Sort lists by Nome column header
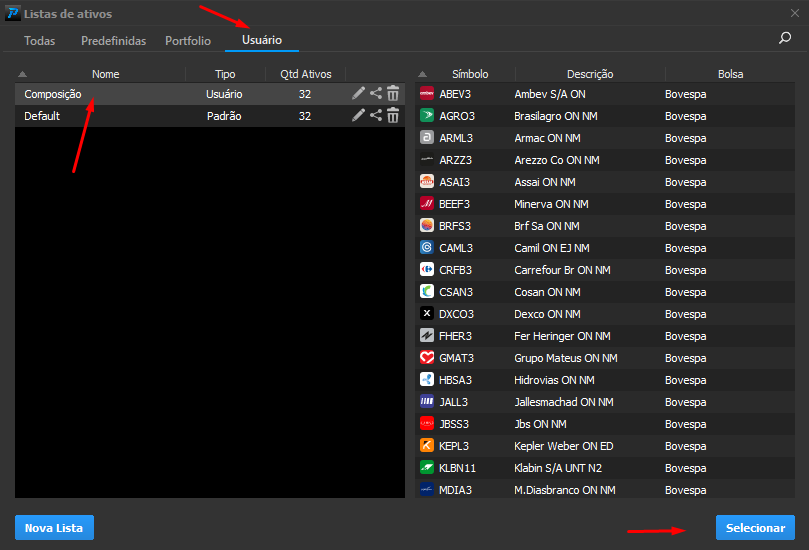The width and height of the screenshot is (809, 550). pyautogui.click(x=105, y=74)
